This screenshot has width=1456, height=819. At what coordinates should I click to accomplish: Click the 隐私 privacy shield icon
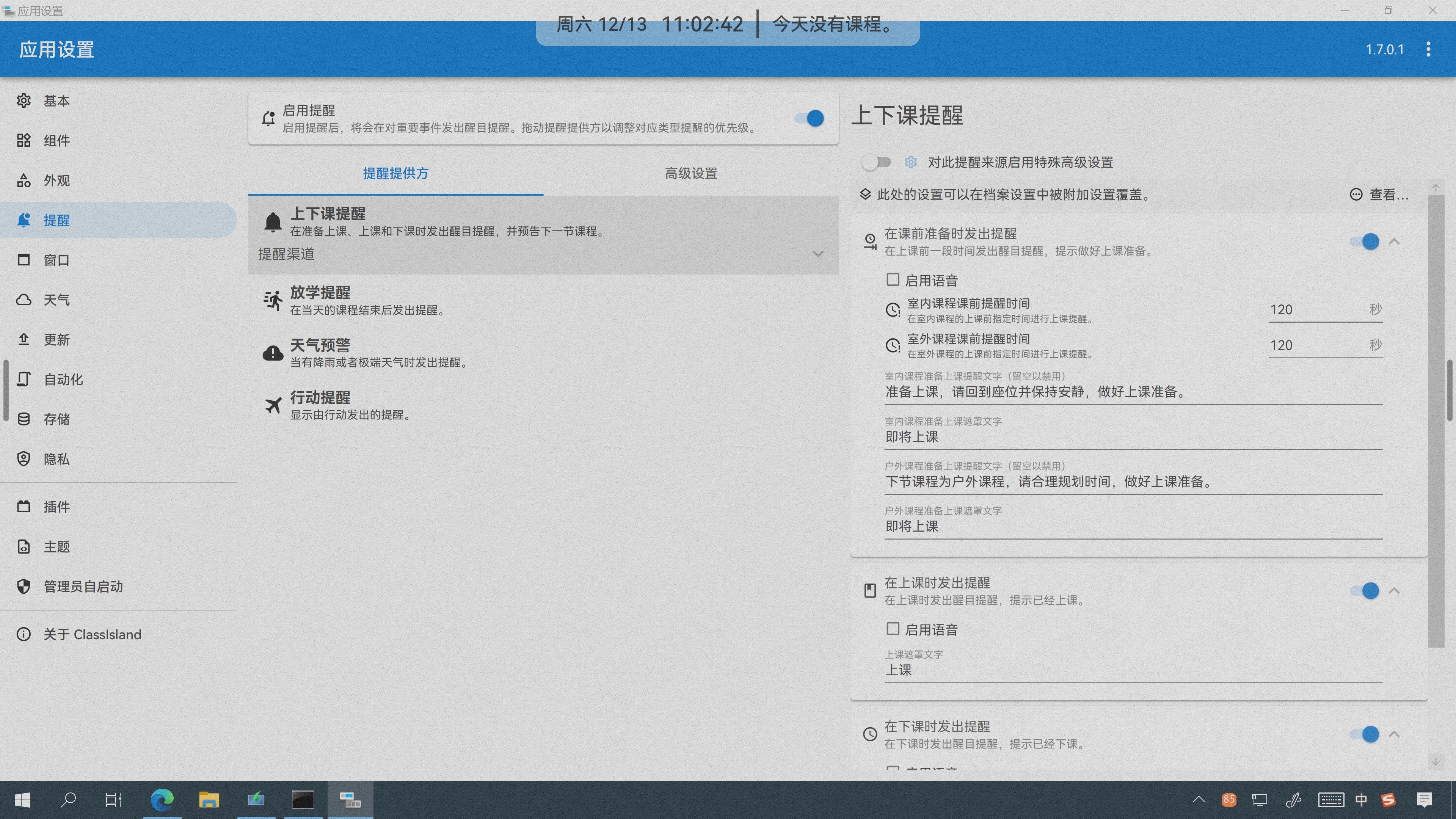click(x=23, y=459)
